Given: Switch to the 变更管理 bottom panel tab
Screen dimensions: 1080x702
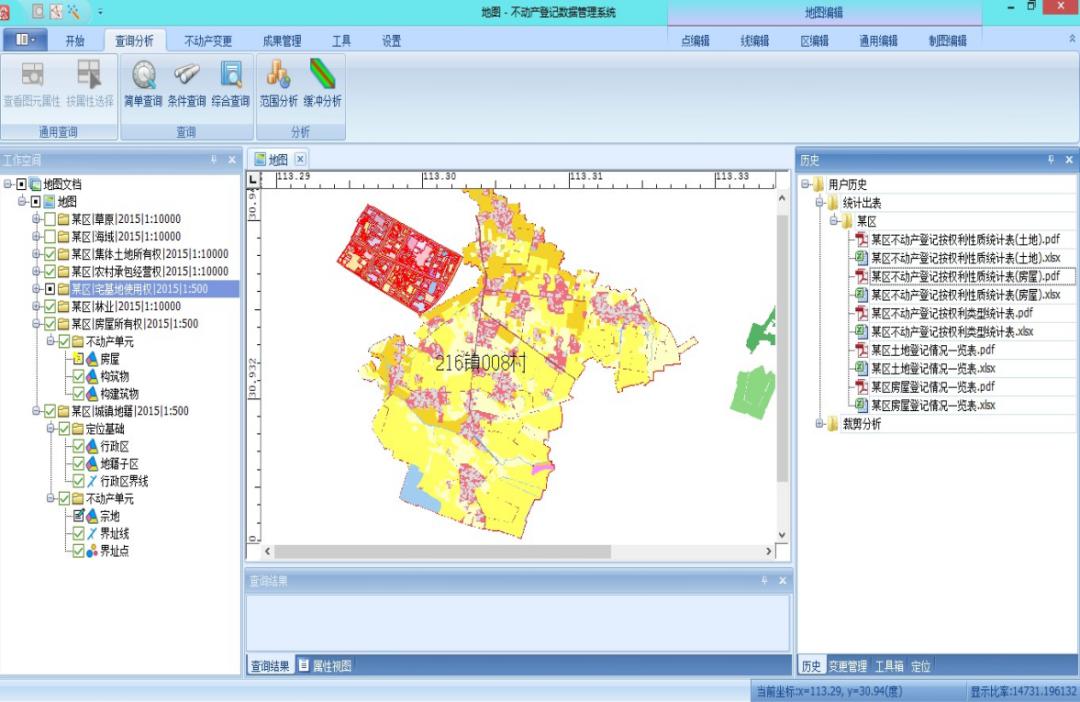Looking at the screenshot, I should tap(849, 666).
